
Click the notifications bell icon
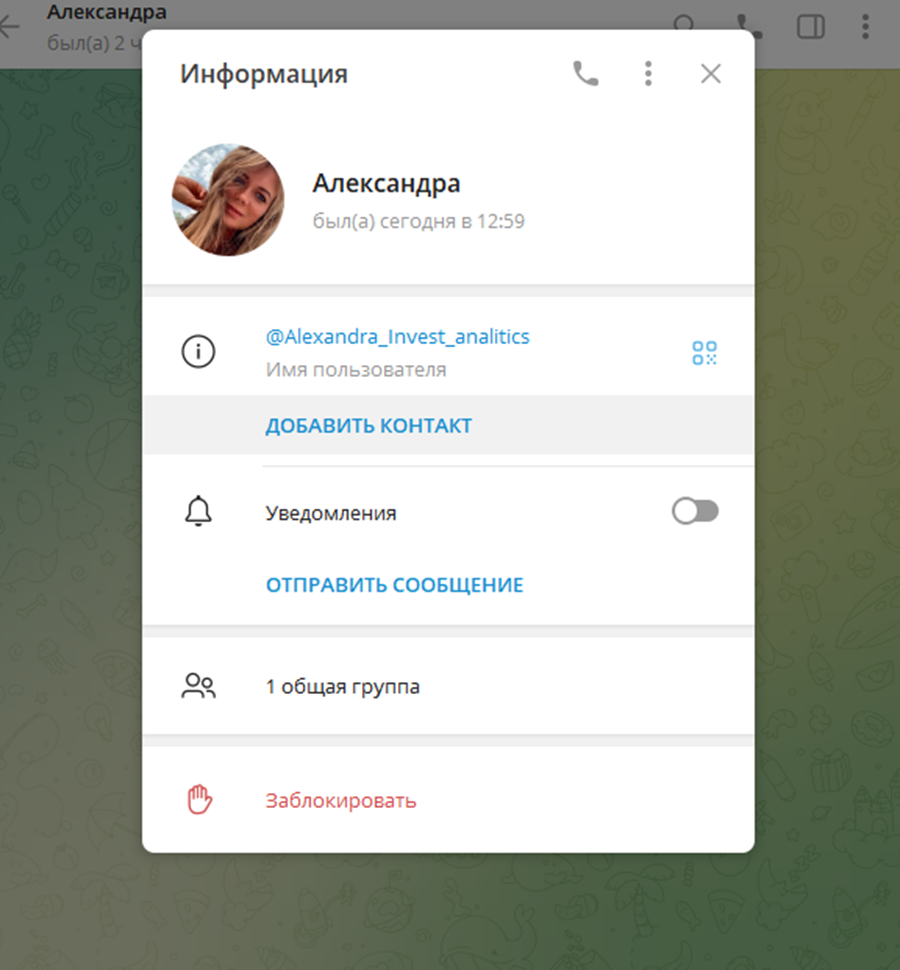pos(198,511)
